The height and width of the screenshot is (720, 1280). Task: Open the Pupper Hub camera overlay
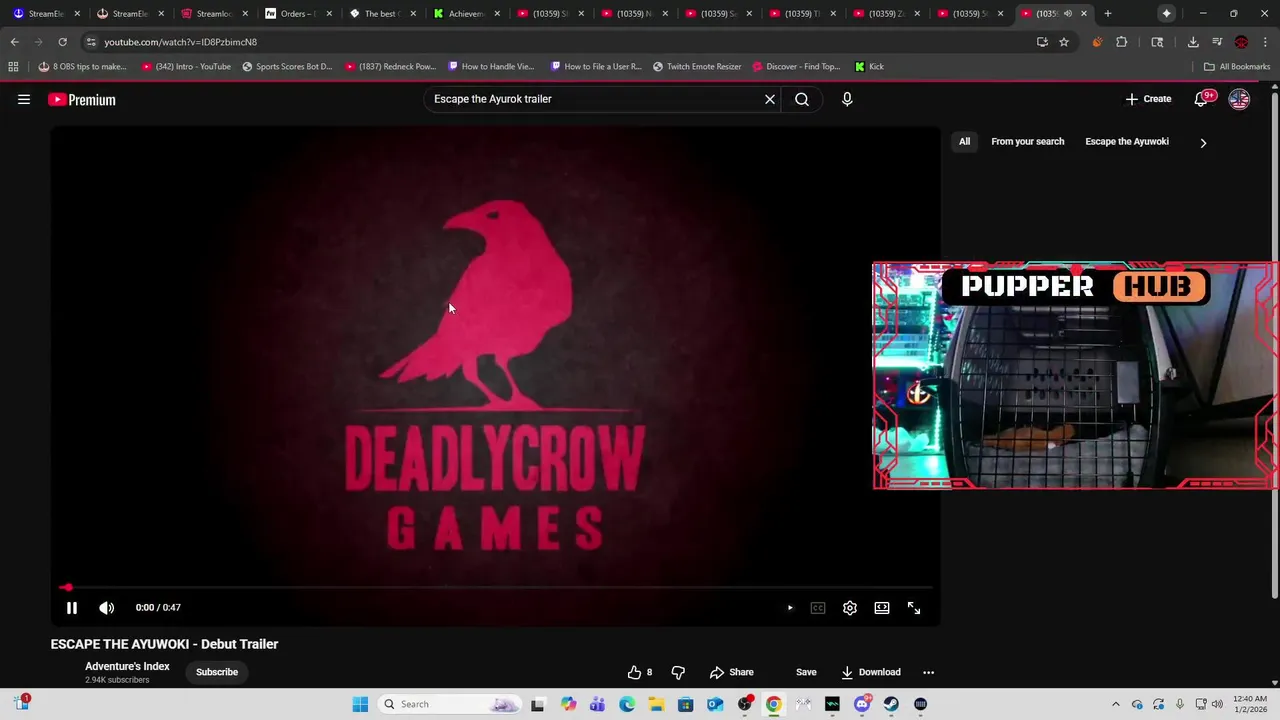tap(1075, 376)
